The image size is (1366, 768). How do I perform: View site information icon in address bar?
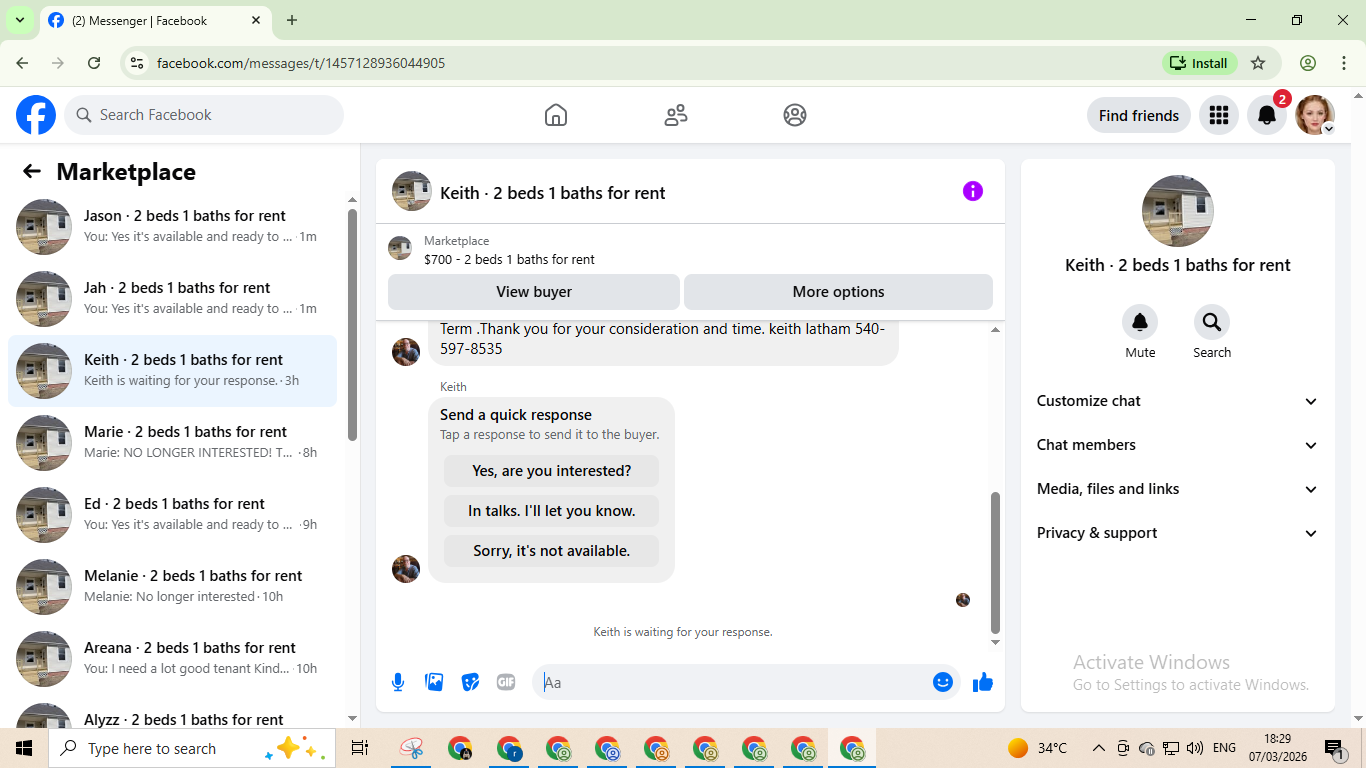(x=138, y=63)
